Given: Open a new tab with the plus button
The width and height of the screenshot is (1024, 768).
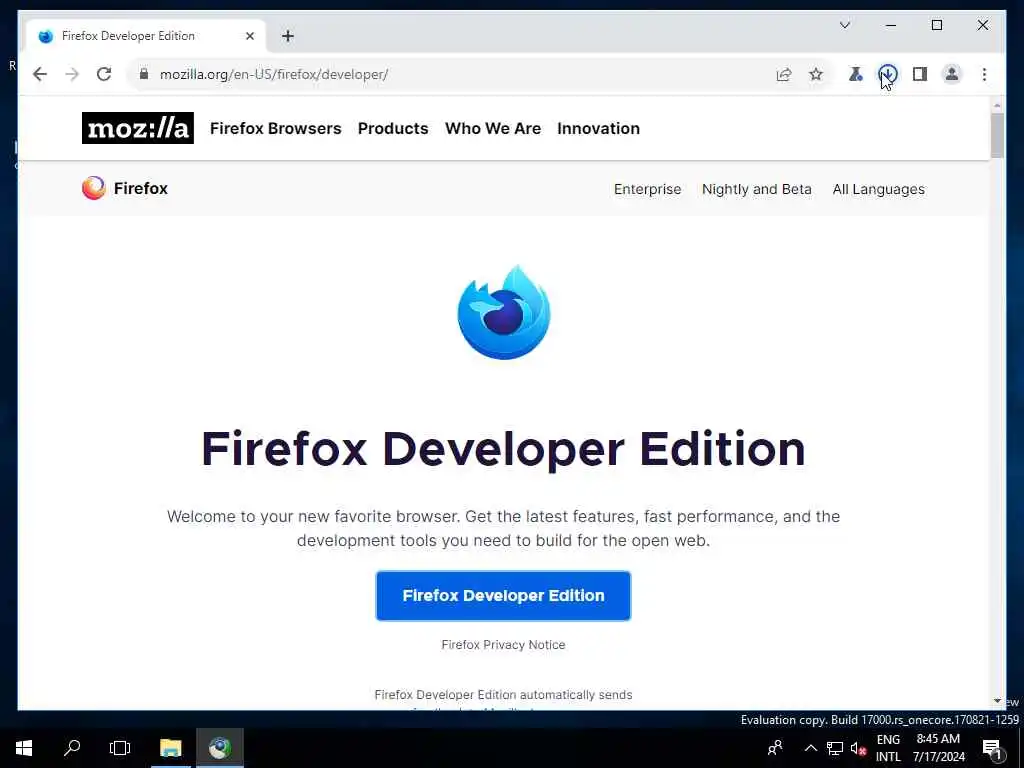Looking at the screenshot, I should (x=288, y=36).
